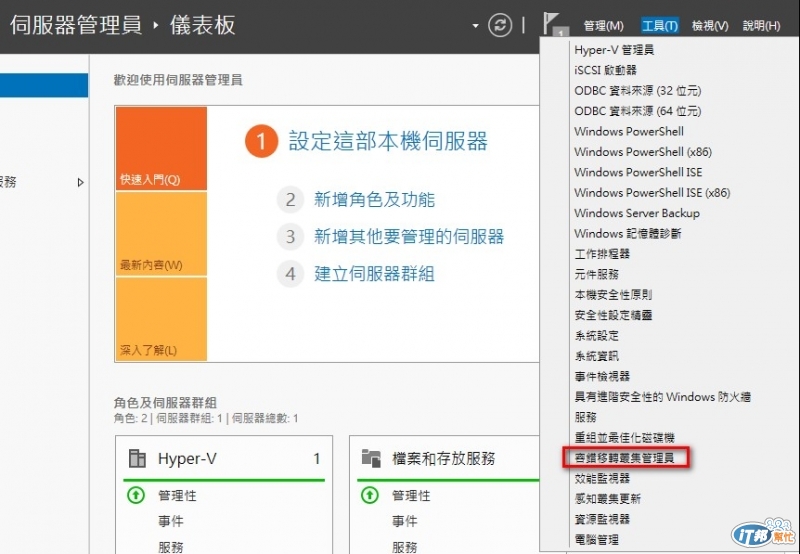
Task: Click 事件 in Hyper-V tile
Action: click(x=170, y=521)
